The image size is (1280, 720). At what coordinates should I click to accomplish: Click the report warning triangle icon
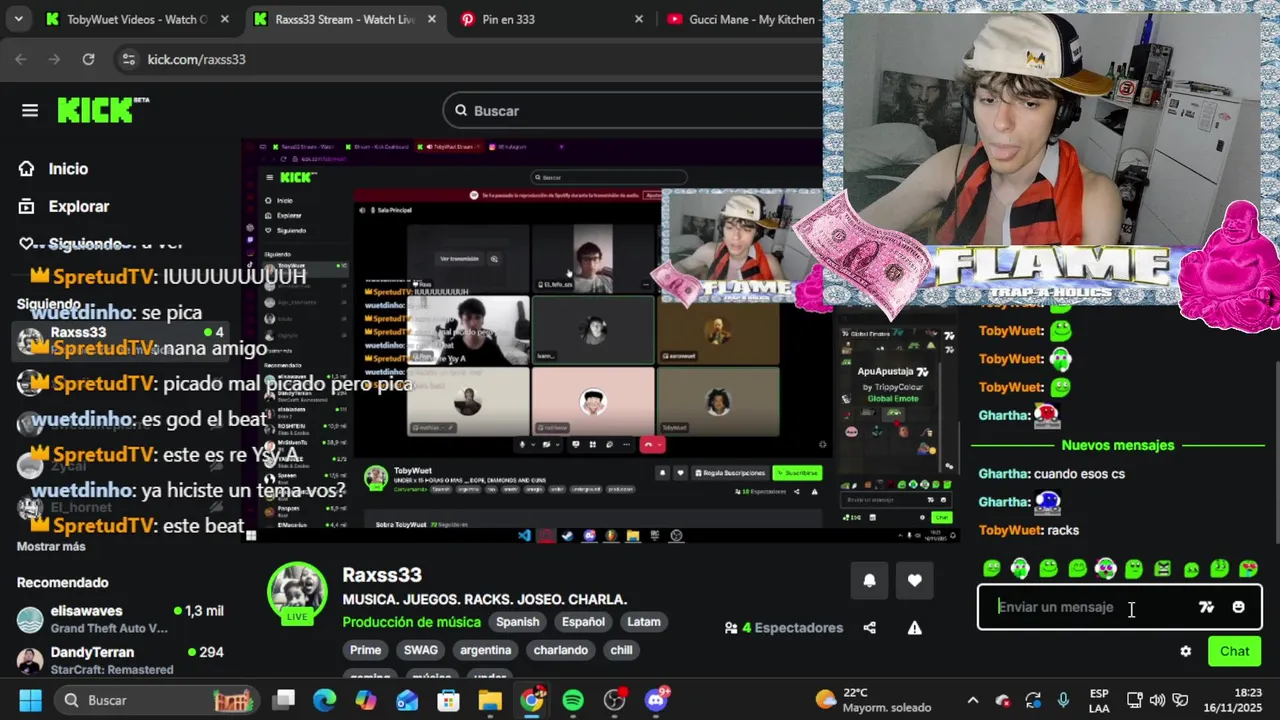pos(914,628)
